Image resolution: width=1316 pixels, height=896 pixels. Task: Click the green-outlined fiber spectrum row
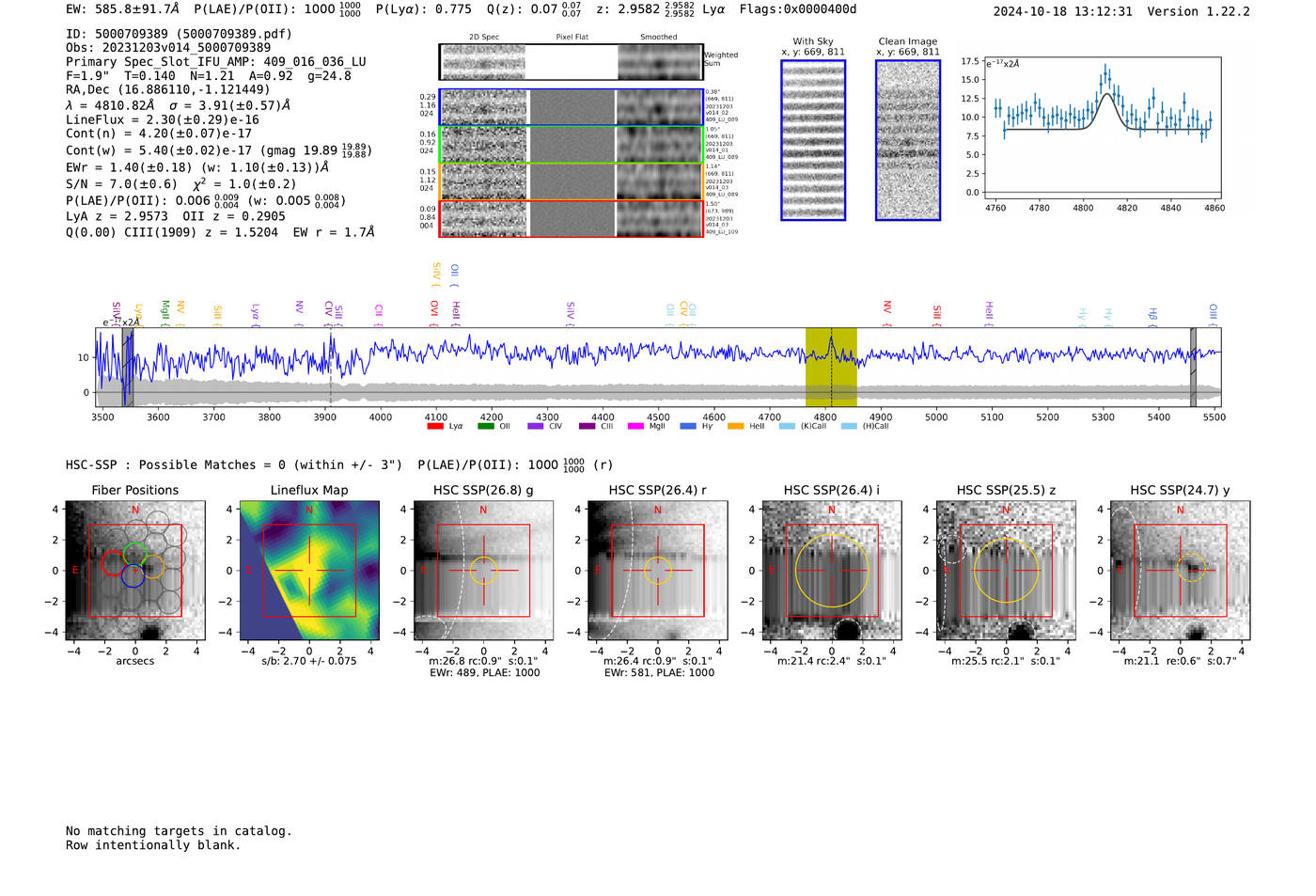(x=571, y=145)
